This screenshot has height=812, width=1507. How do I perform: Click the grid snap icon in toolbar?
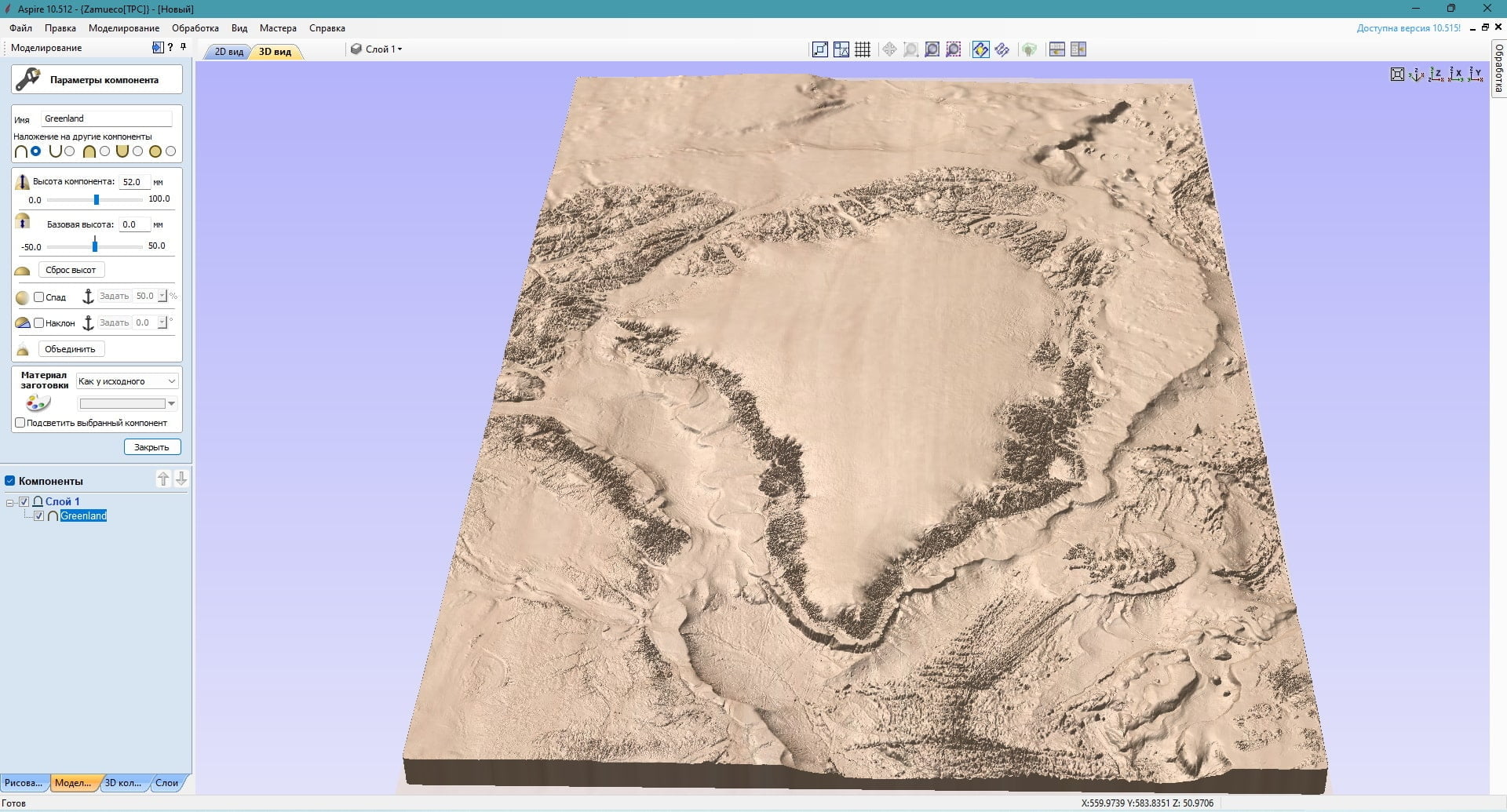tap(863, 49)
